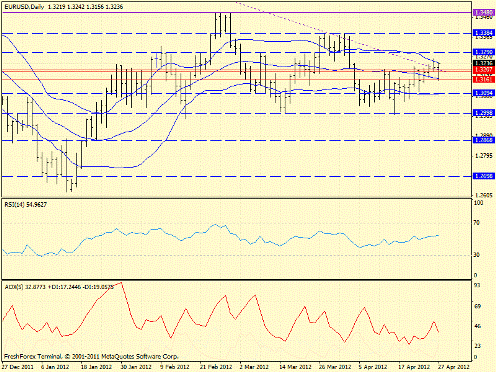The height and width of the screenshot is (372, 496).
Task: Click the 100 value on RSI scale
Action: click(479, 203)
